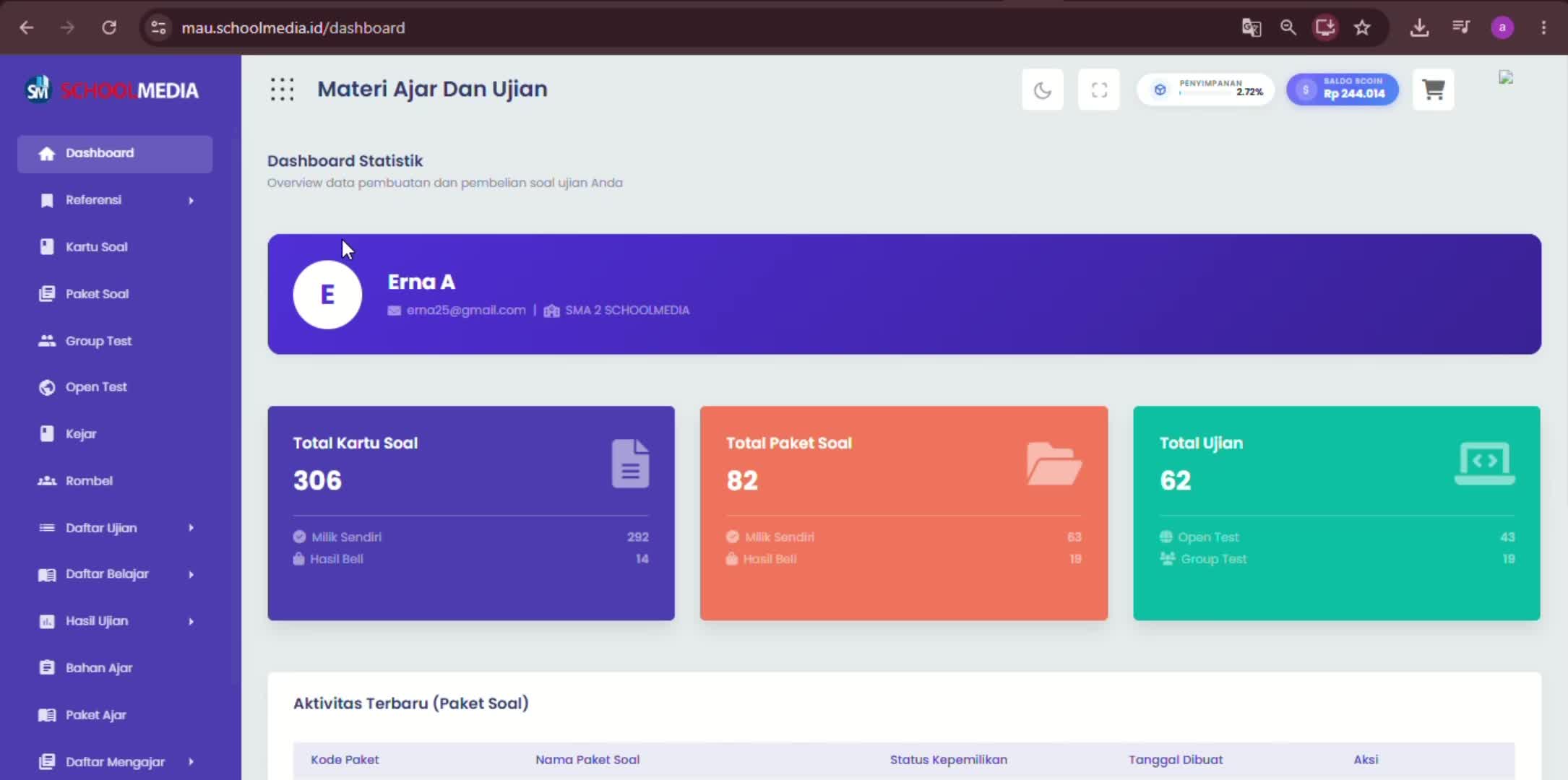Image resolution: width=1568 pixels, height=780 pixels.
Task: Open browser downloads icon
Action: click(x=1419, y=27)
